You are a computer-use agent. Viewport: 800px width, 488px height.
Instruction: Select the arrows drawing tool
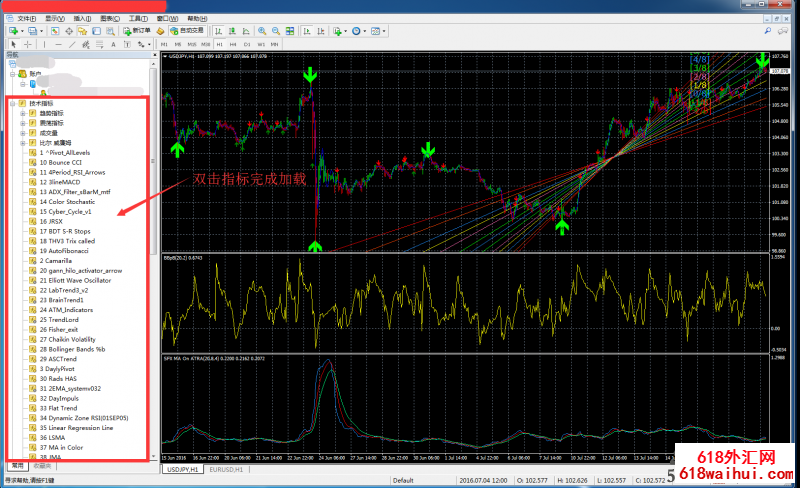(141, 44)
